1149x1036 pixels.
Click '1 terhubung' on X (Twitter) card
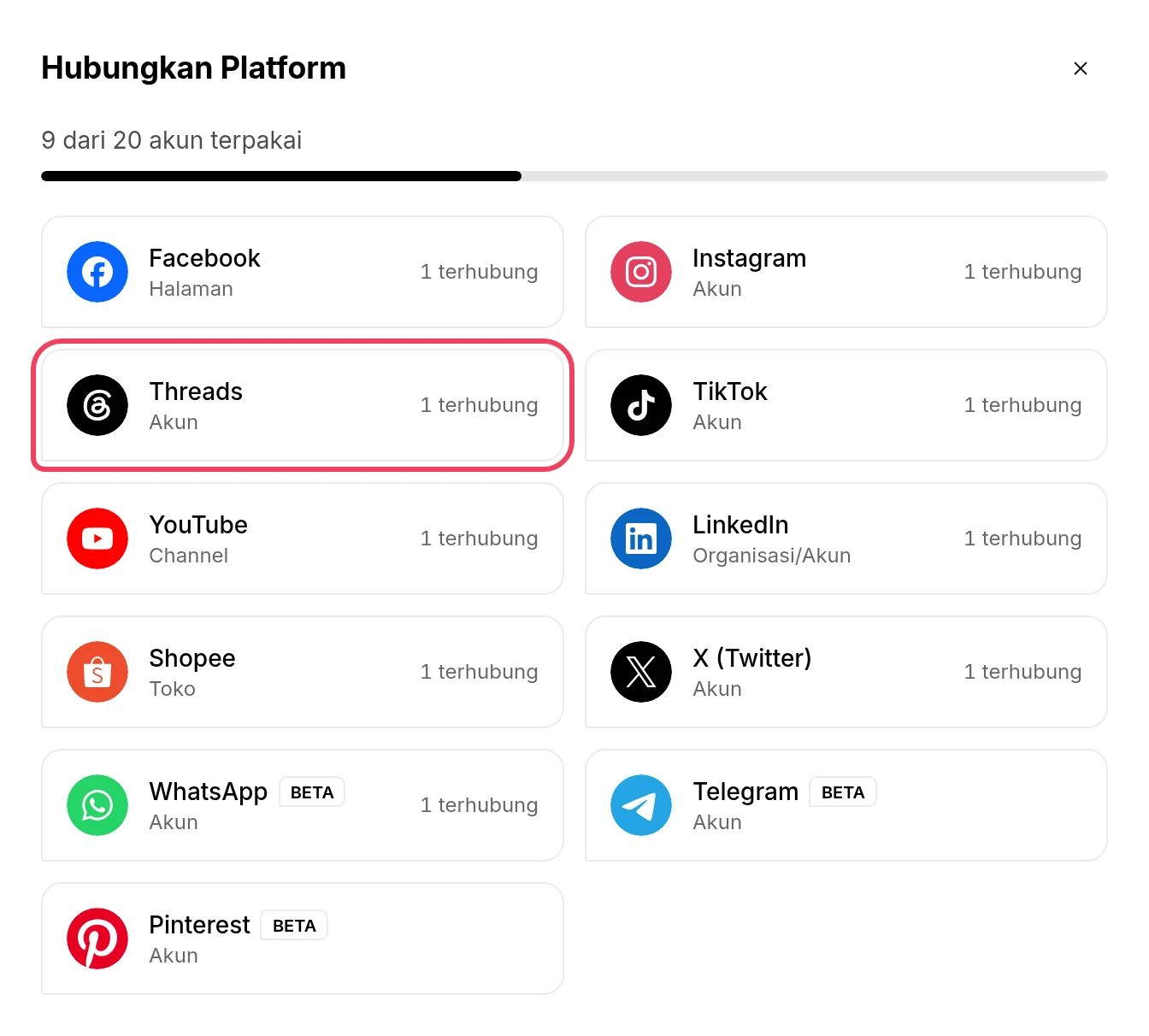[1022, 672]
